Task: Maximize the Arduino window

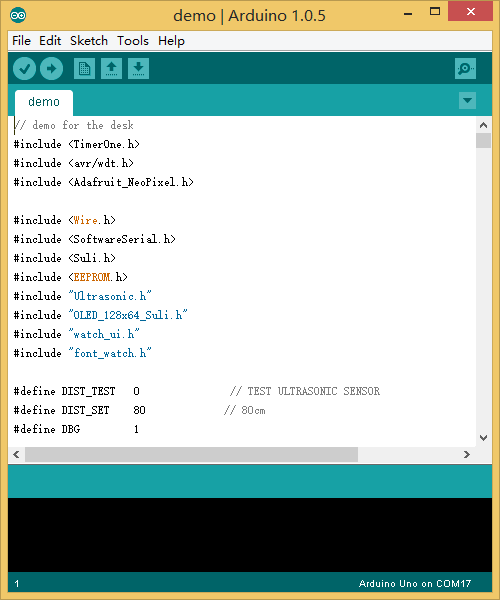Action: pyautogui.click(x=435, y=12)
